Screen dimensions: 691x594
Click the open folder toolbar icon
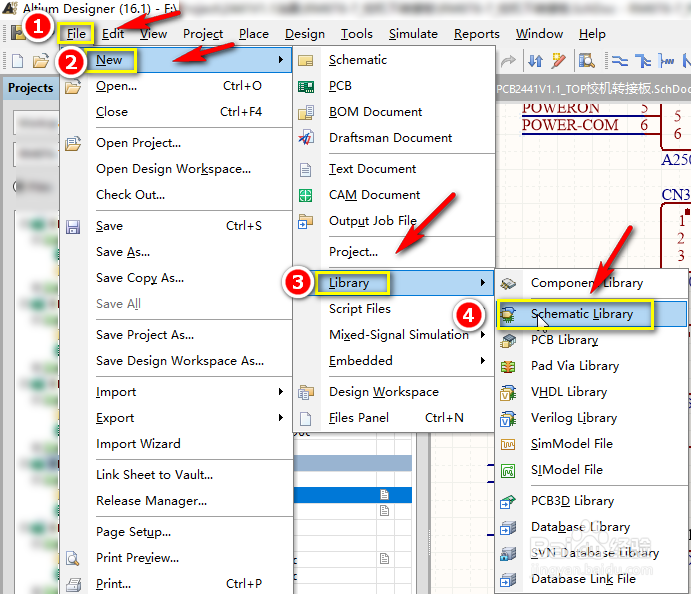click(41, 61)
